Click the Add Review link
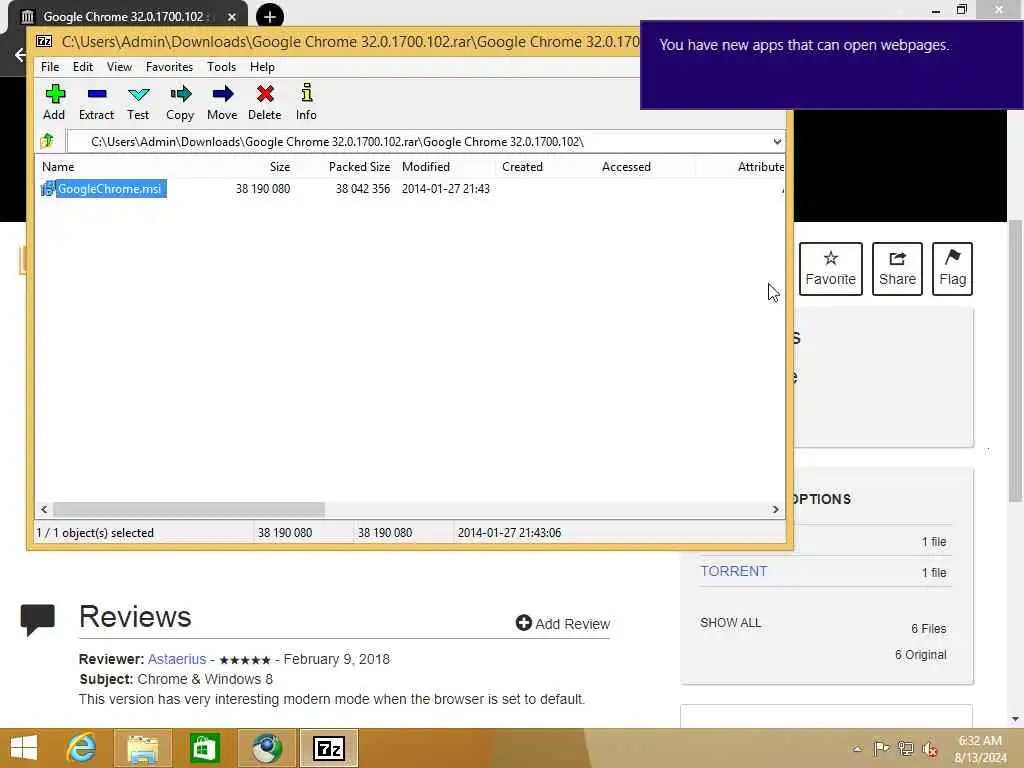This screenshot has width=1024, height=768. coord(563,624)
